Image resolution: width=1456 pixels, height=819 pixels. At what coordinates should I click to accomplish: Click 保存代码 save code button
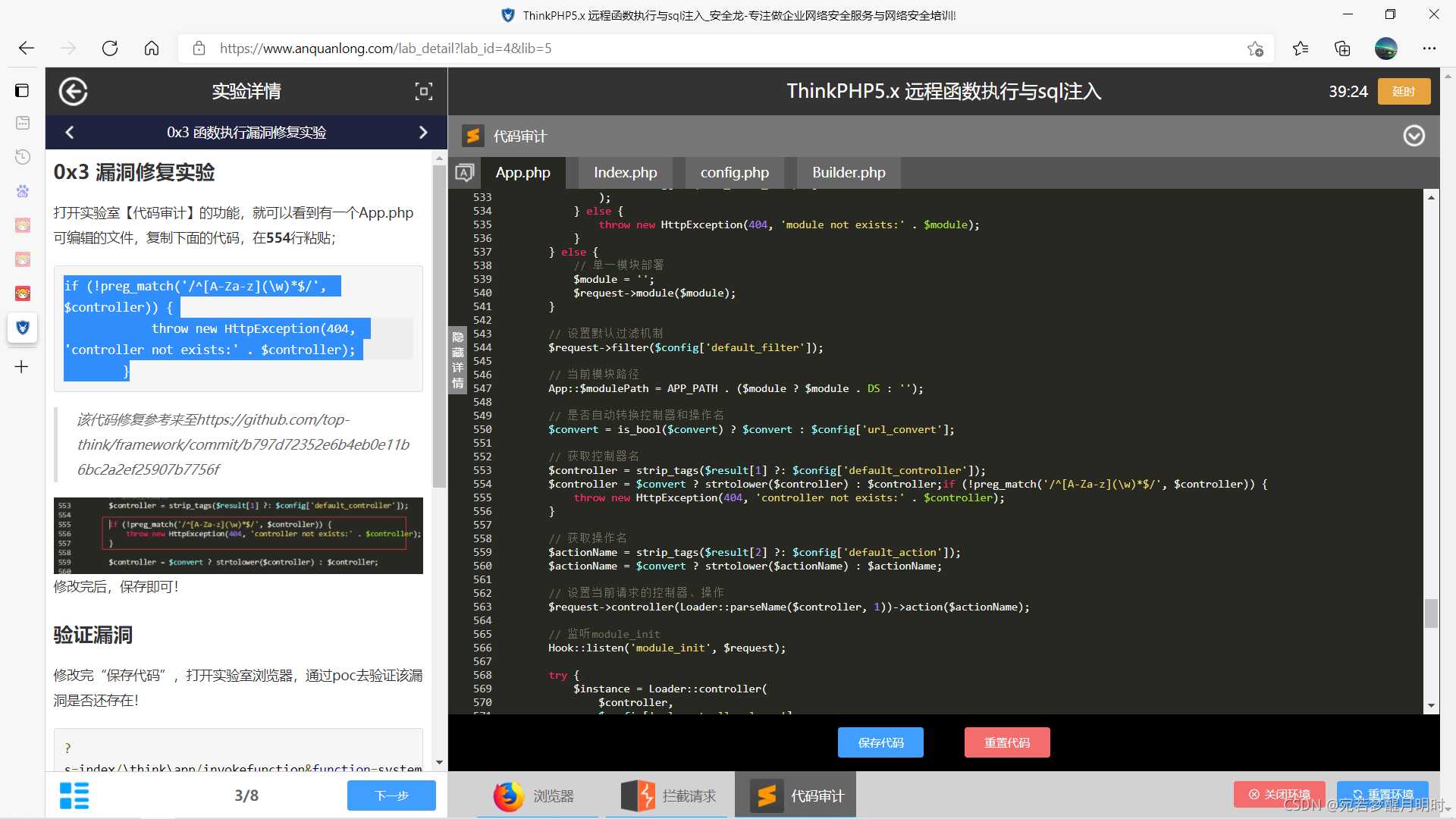click(x=880, y=742)
